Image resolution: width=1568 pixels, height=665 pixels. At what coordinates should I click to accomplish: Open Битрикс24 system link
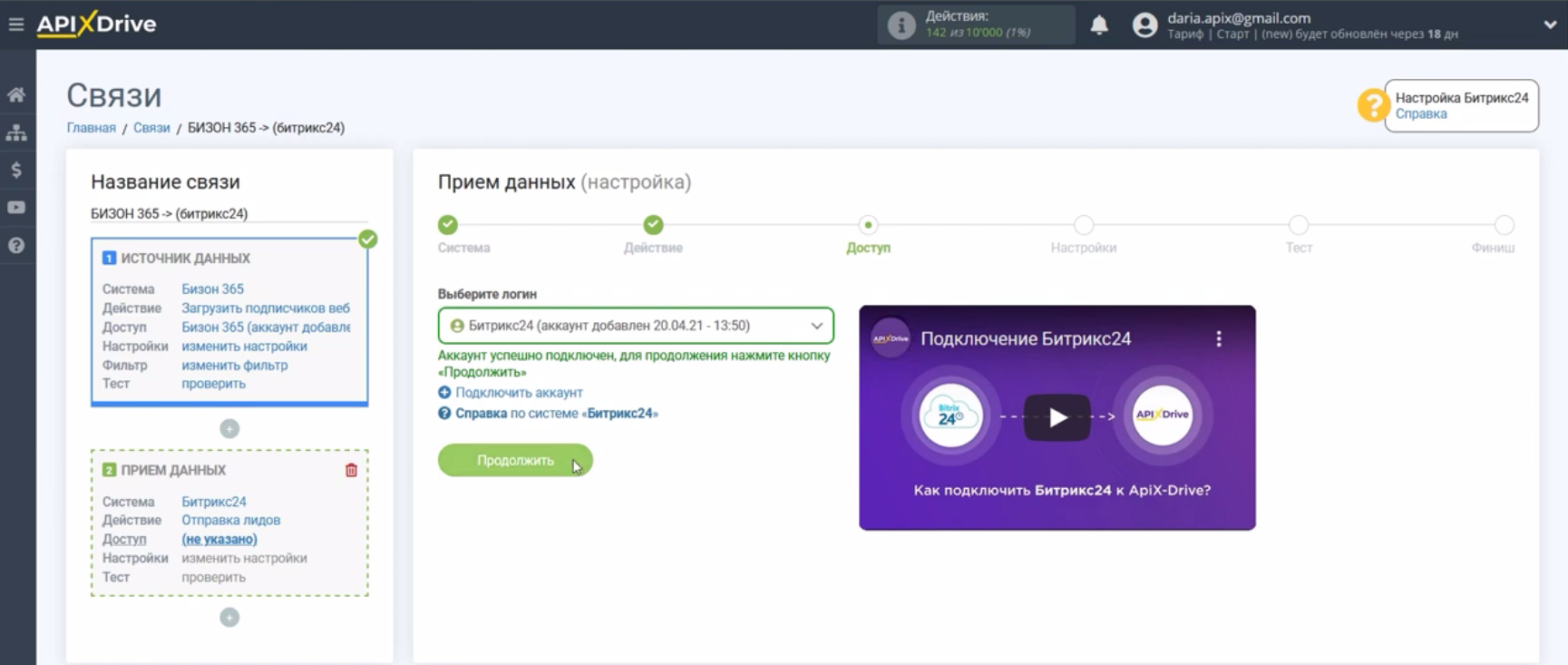coord(214,502)
